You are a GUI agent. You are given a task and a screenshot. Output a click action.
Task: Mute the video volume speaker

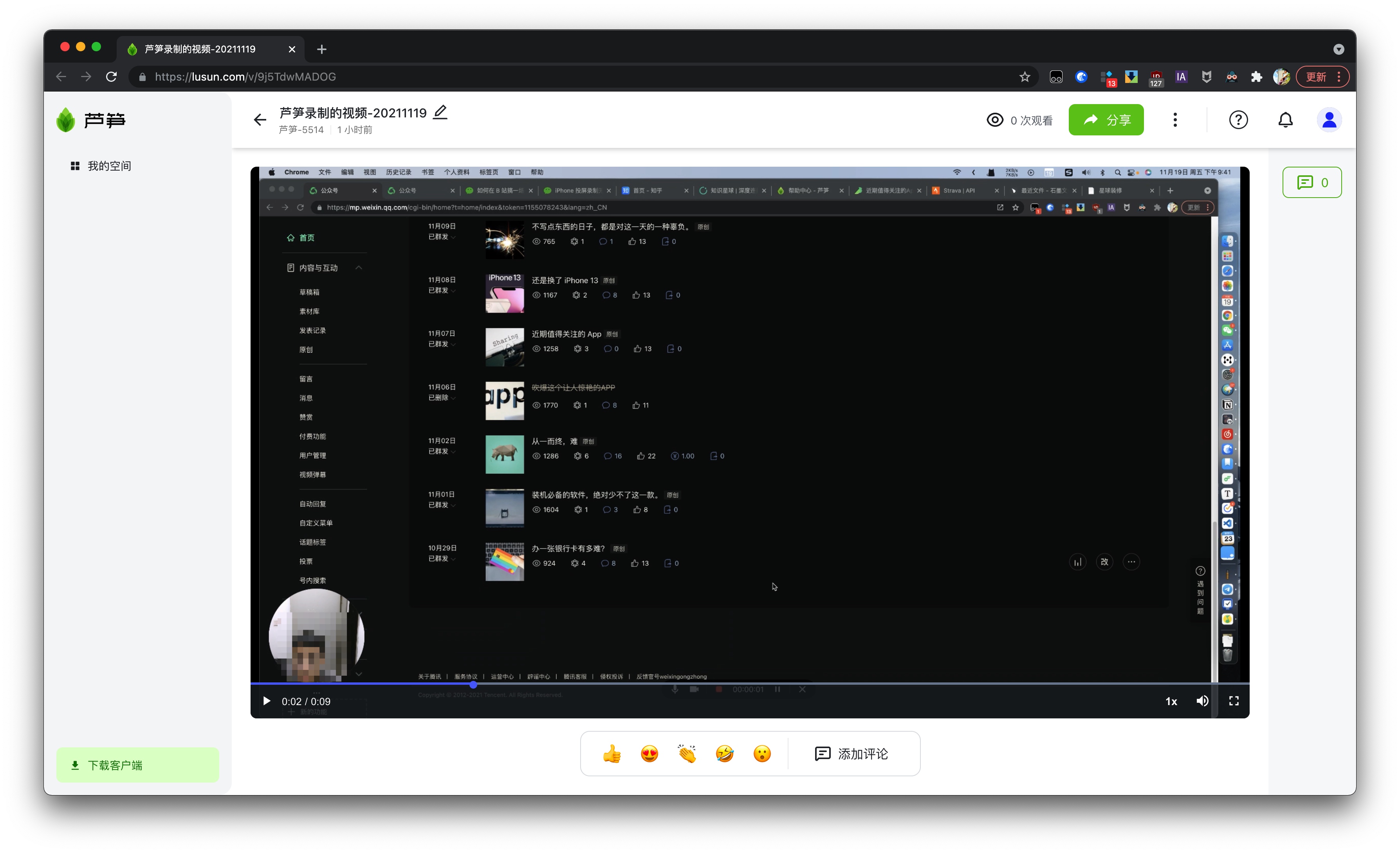(x=1202, y=701)
